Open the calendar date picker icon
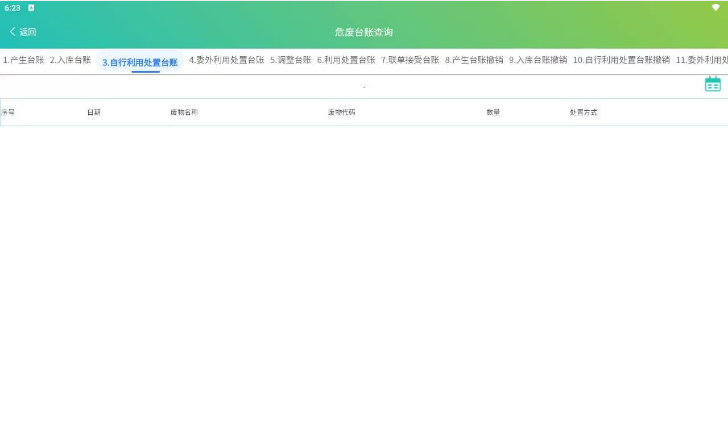The height and width of the screenshot is (428, 728). point(712,84)
